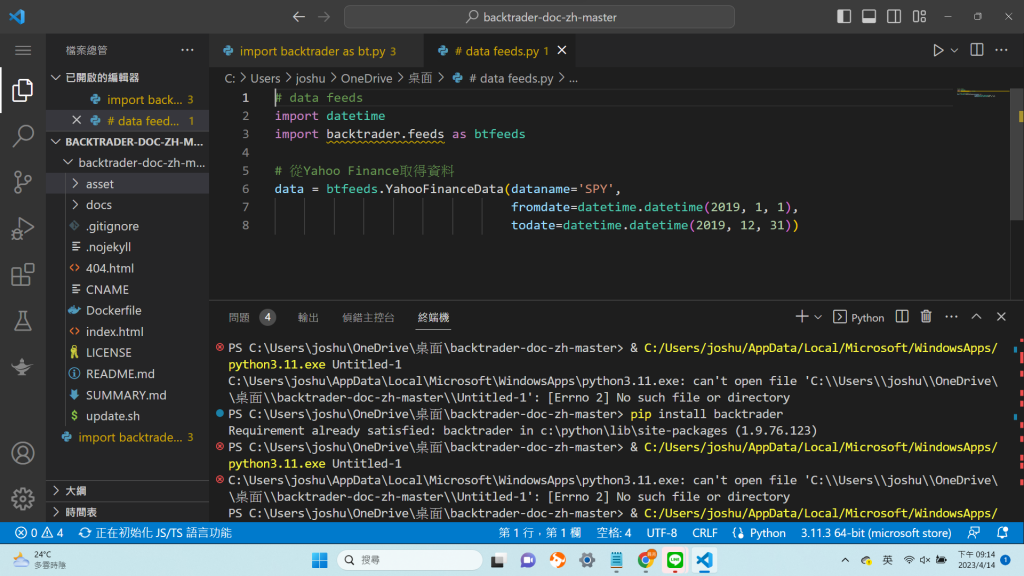Close # data feed... in open editors

76,120
